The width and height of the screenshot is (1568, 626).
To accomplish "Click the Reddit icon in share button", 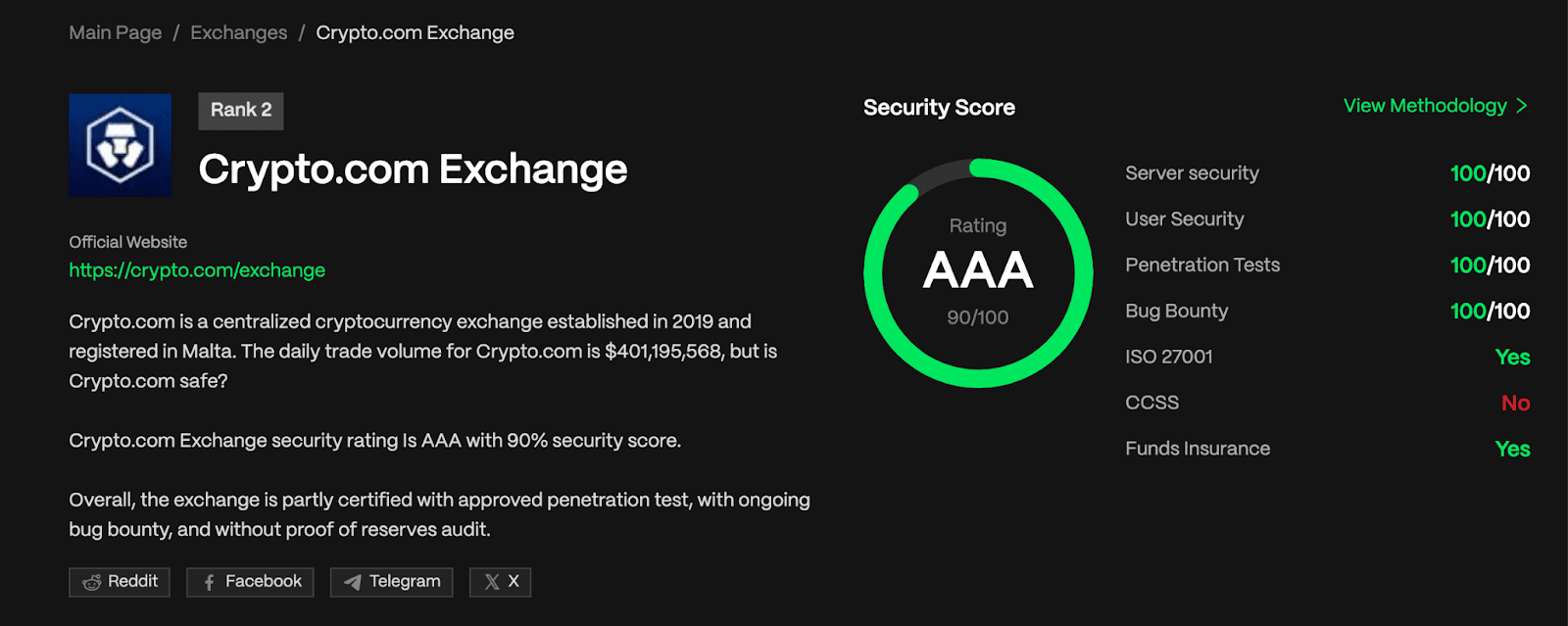I will (x=92, y=582).
